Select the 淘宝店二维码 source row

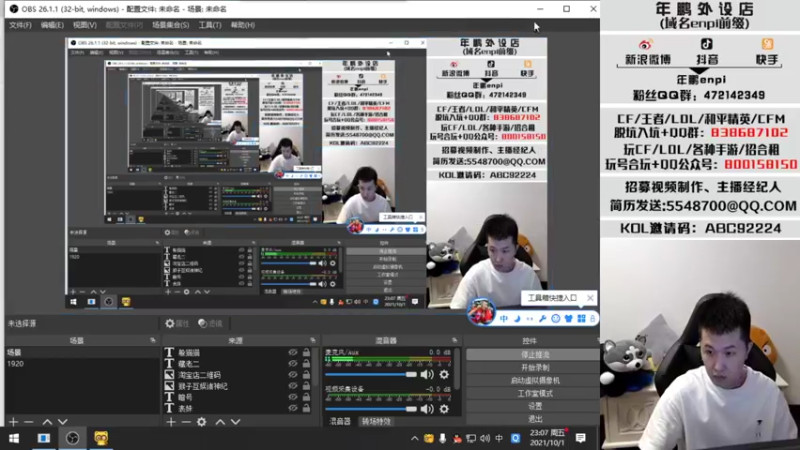point(237,374)
